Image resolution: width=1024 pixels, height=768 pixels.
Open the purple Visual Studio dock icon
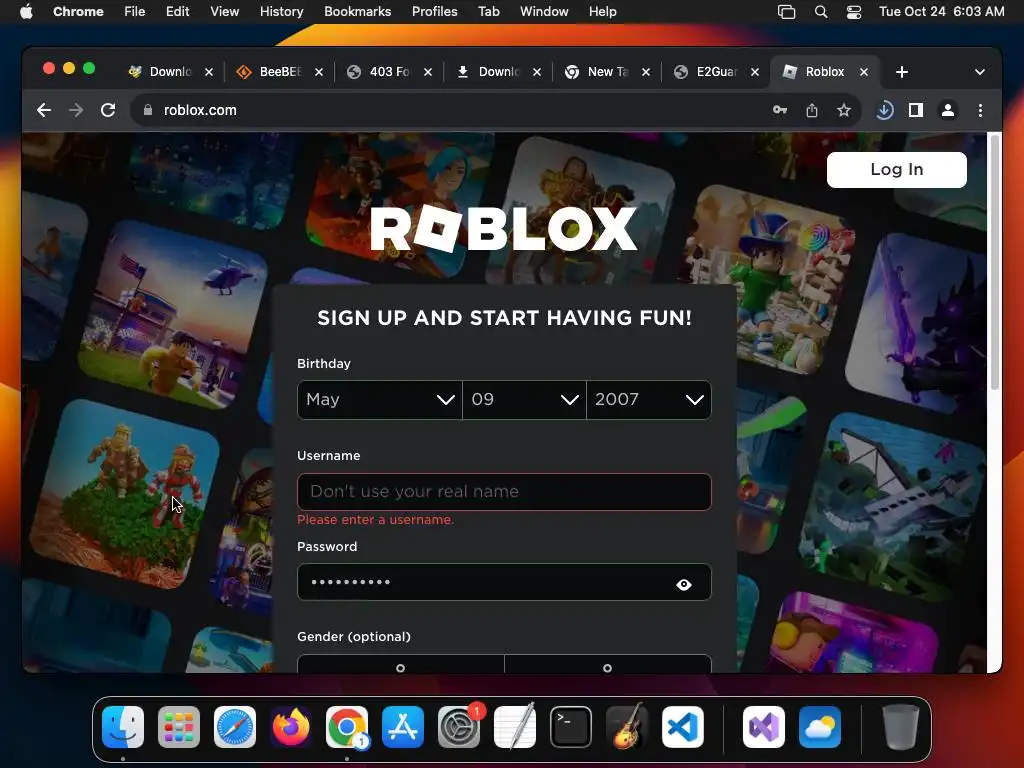click(764, 727)
